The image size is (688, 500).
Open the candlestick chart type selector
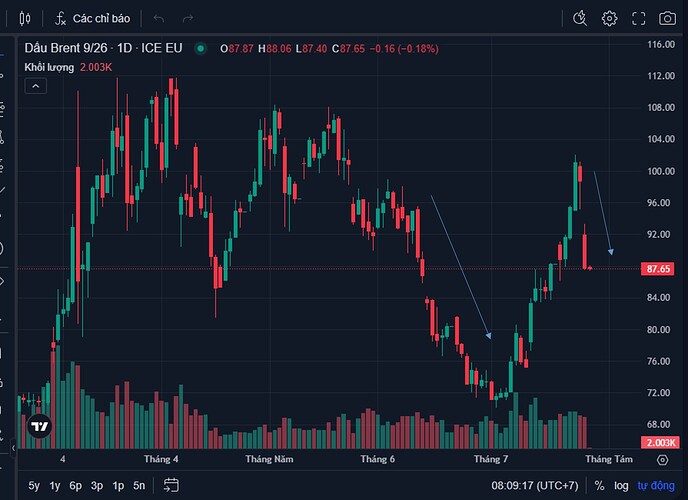click(x=25, y=18)
